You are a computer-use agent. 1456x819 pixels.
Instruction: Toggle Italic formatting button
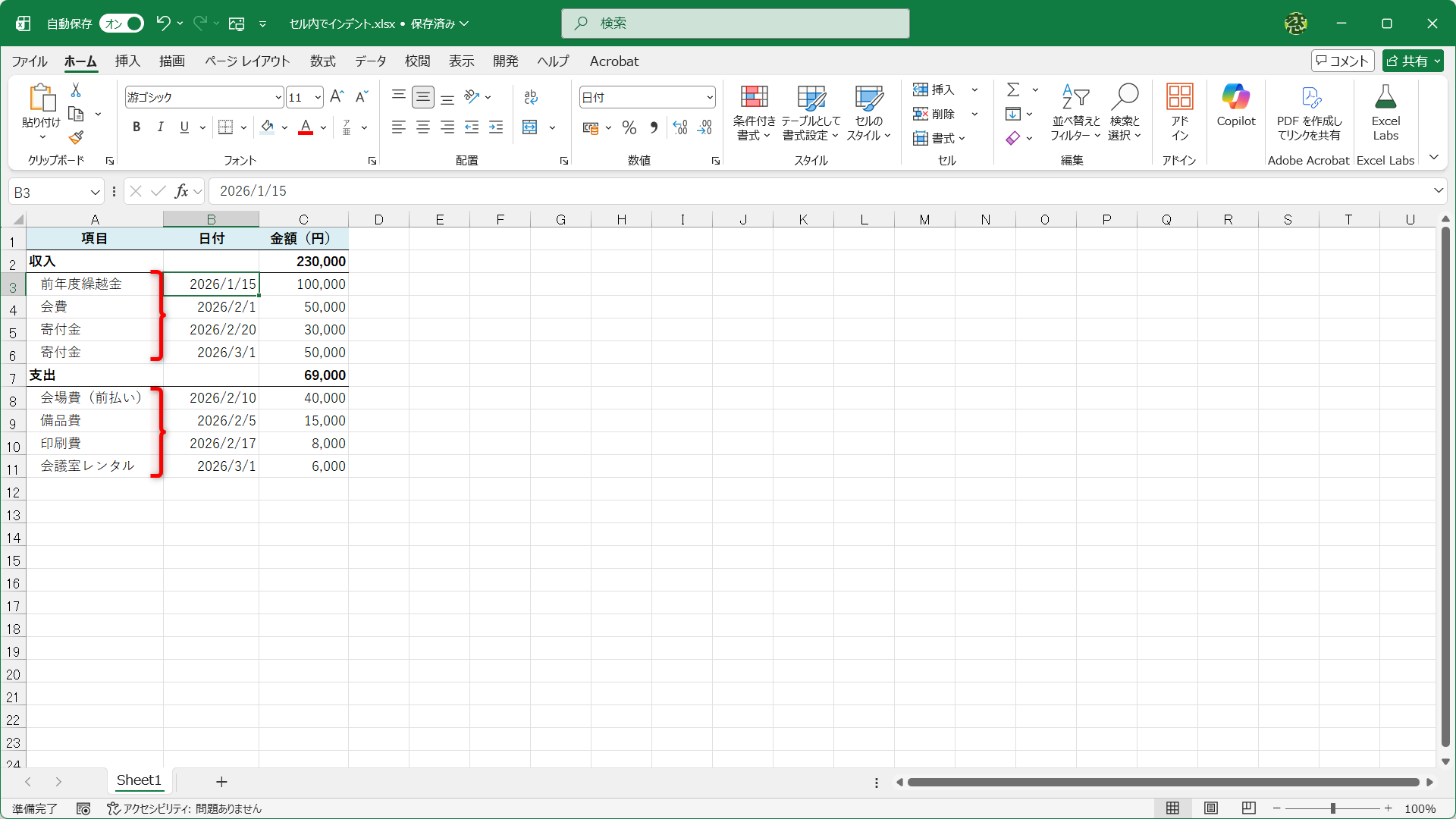tap(160, 127)
